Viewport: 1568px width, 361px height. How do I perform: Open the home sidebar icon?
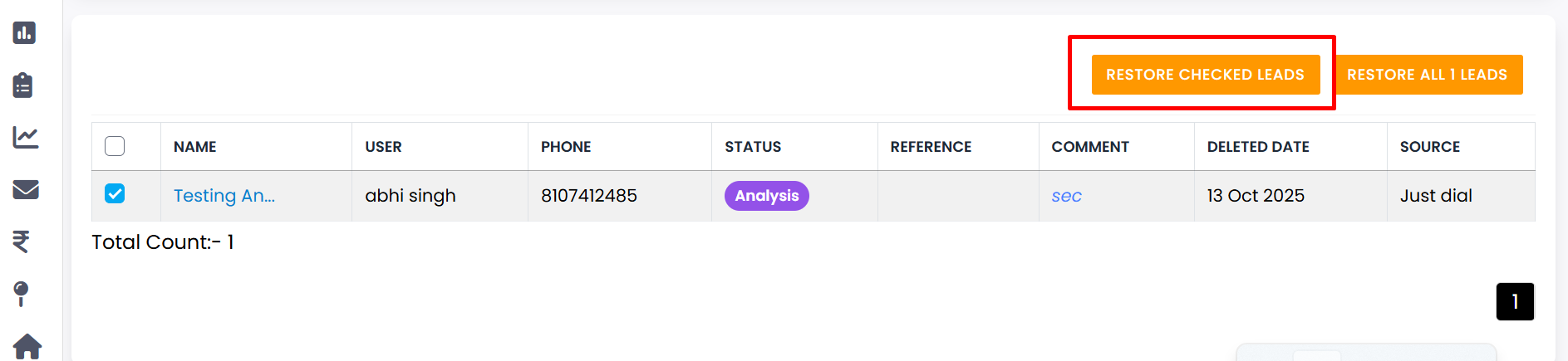[27, 346]
